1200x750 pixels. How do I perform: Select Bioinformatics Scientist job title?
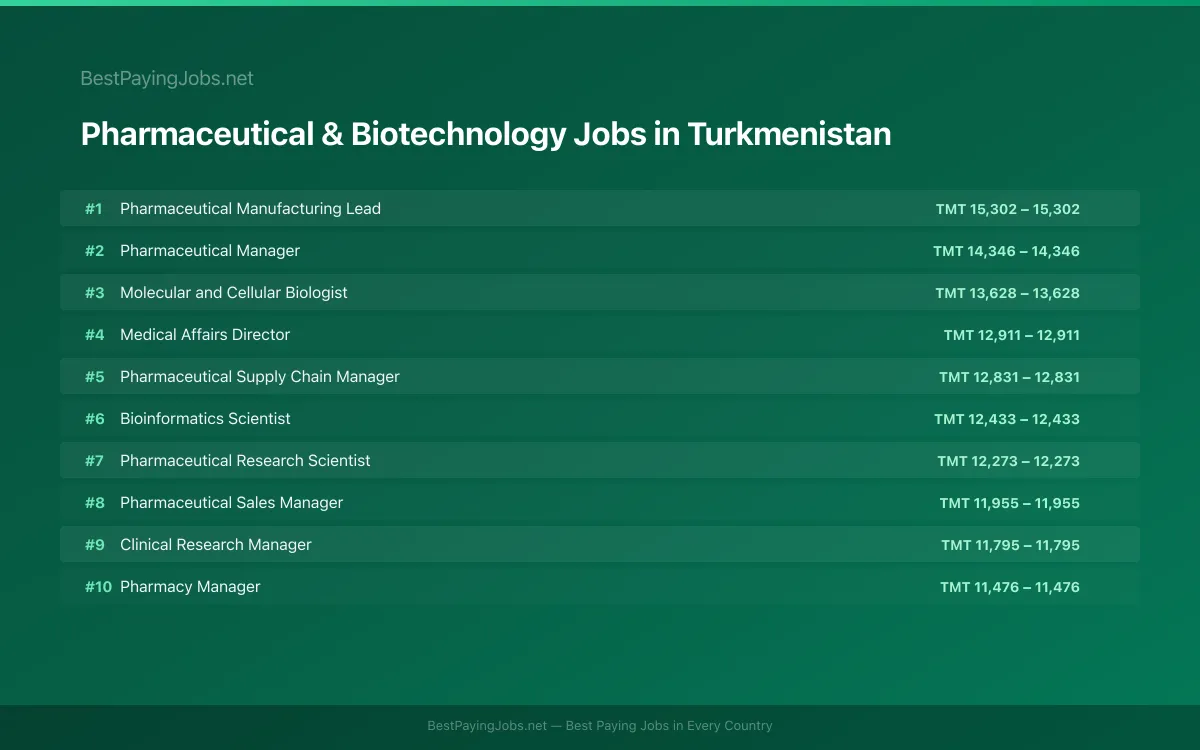pyautogui.click(x=205, y=419)
